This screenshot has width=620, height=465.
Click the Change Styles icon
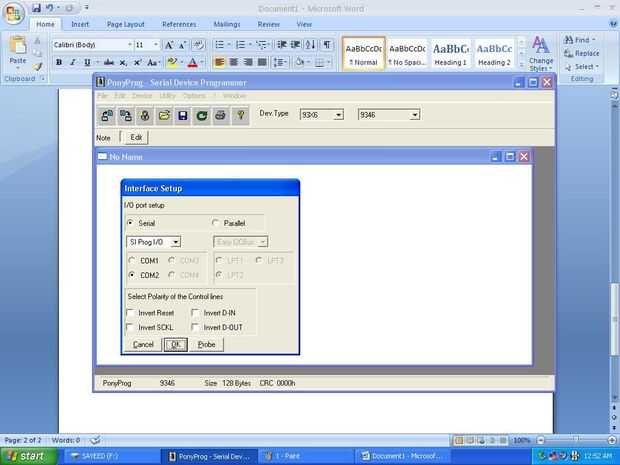coord(541,53)
